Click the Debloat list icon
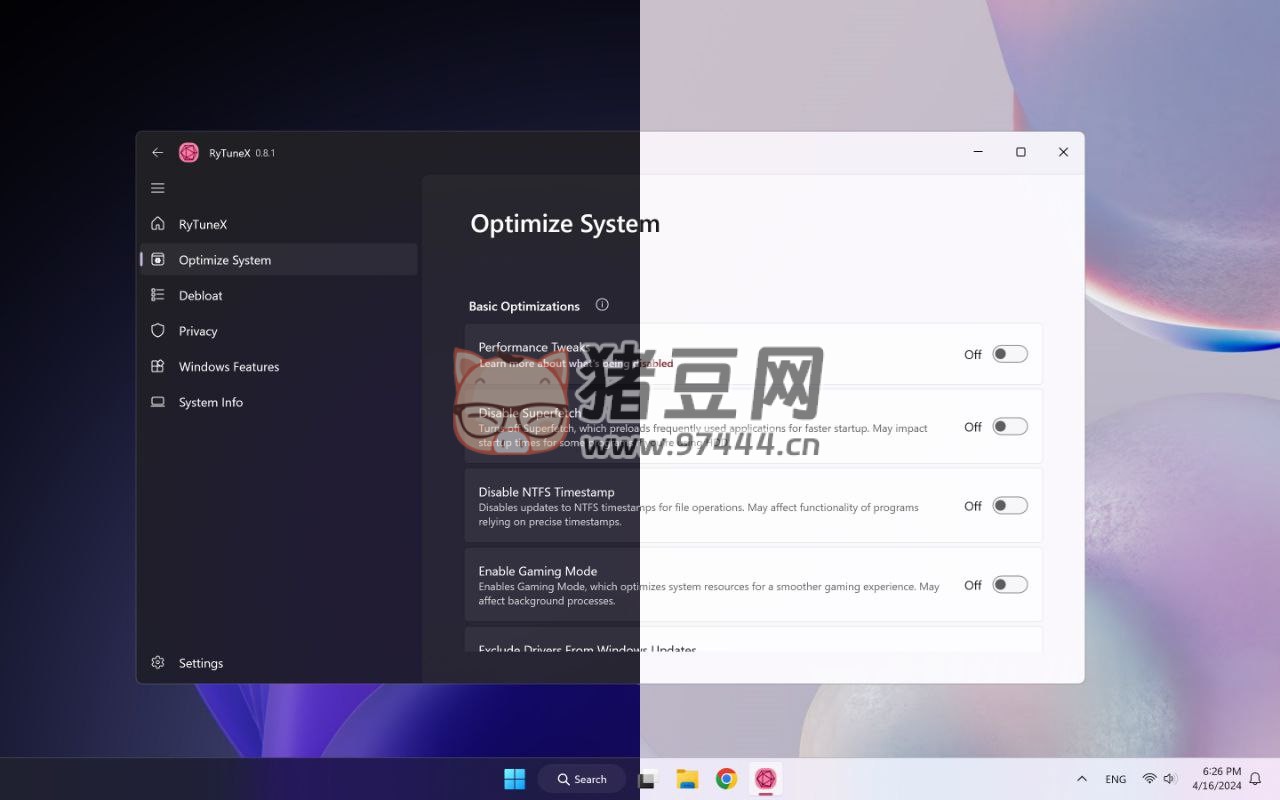Image resolution: width=1280 pixels, height=800 pixels. [x=157, y=295]
